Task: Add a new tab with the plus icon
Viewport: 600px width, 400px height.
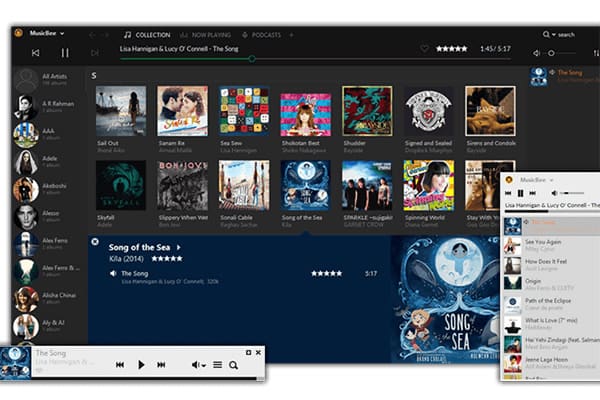Action: (x=291, y=35)
